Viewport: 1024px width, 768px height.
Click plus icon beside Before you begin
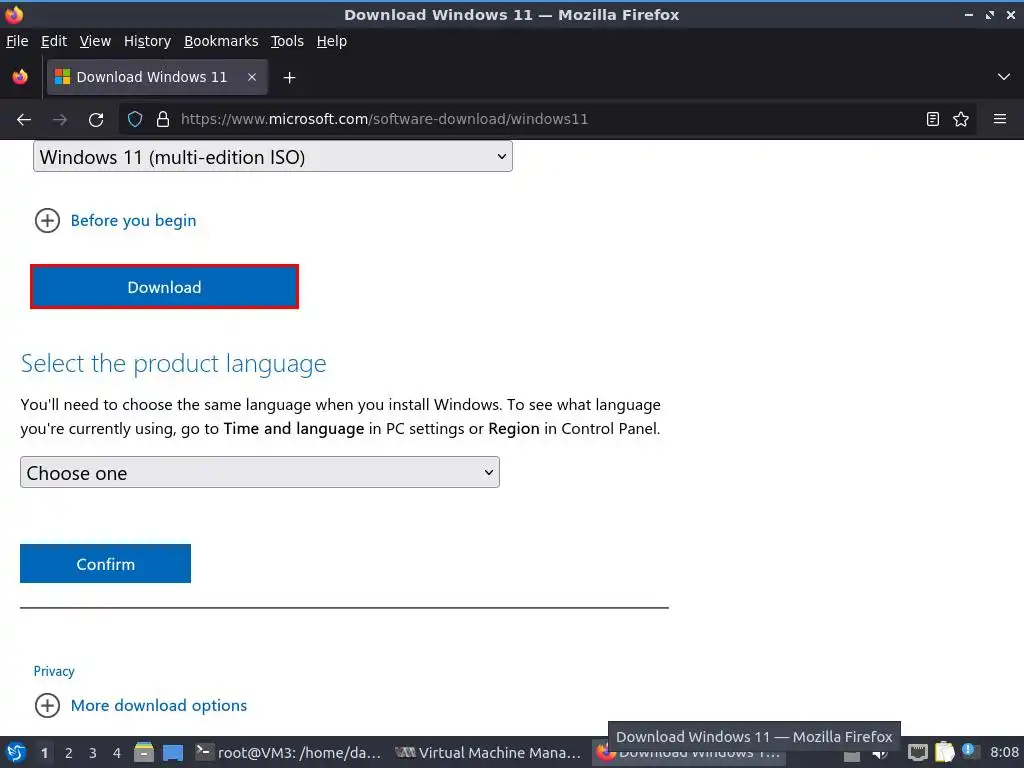(47, 221)
